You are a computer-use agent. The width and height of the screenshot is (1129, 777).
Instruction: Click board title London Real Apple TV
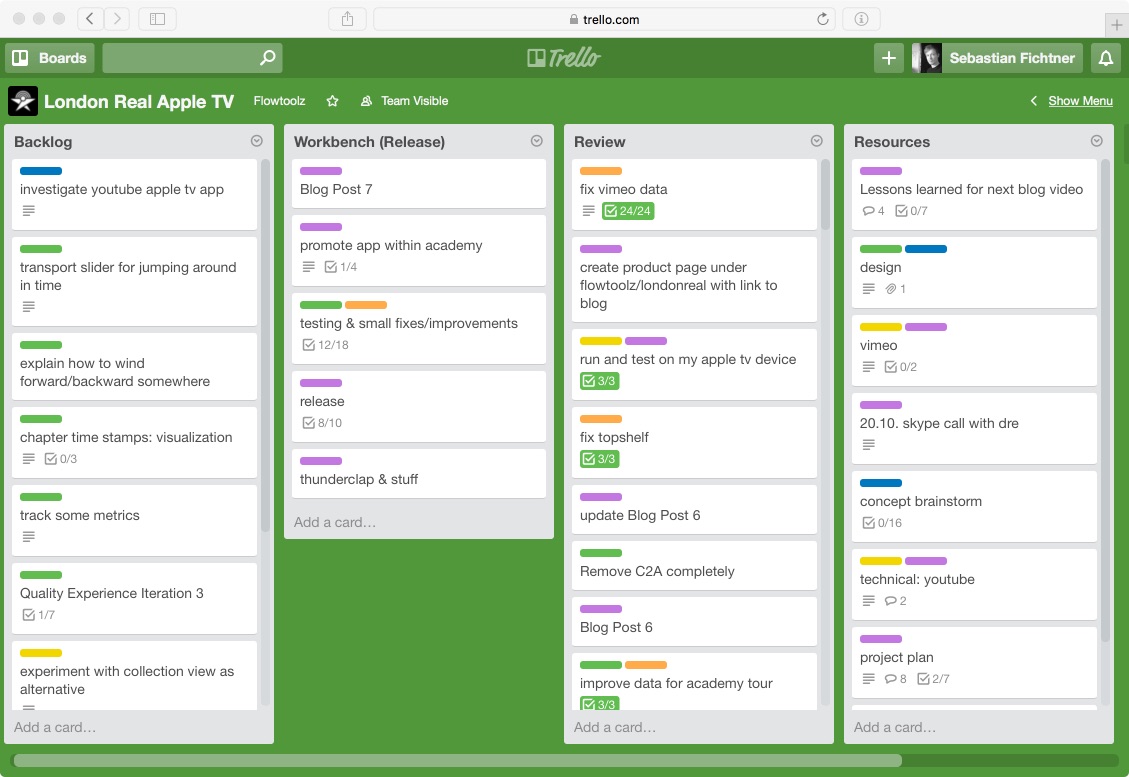click(139, 102)
